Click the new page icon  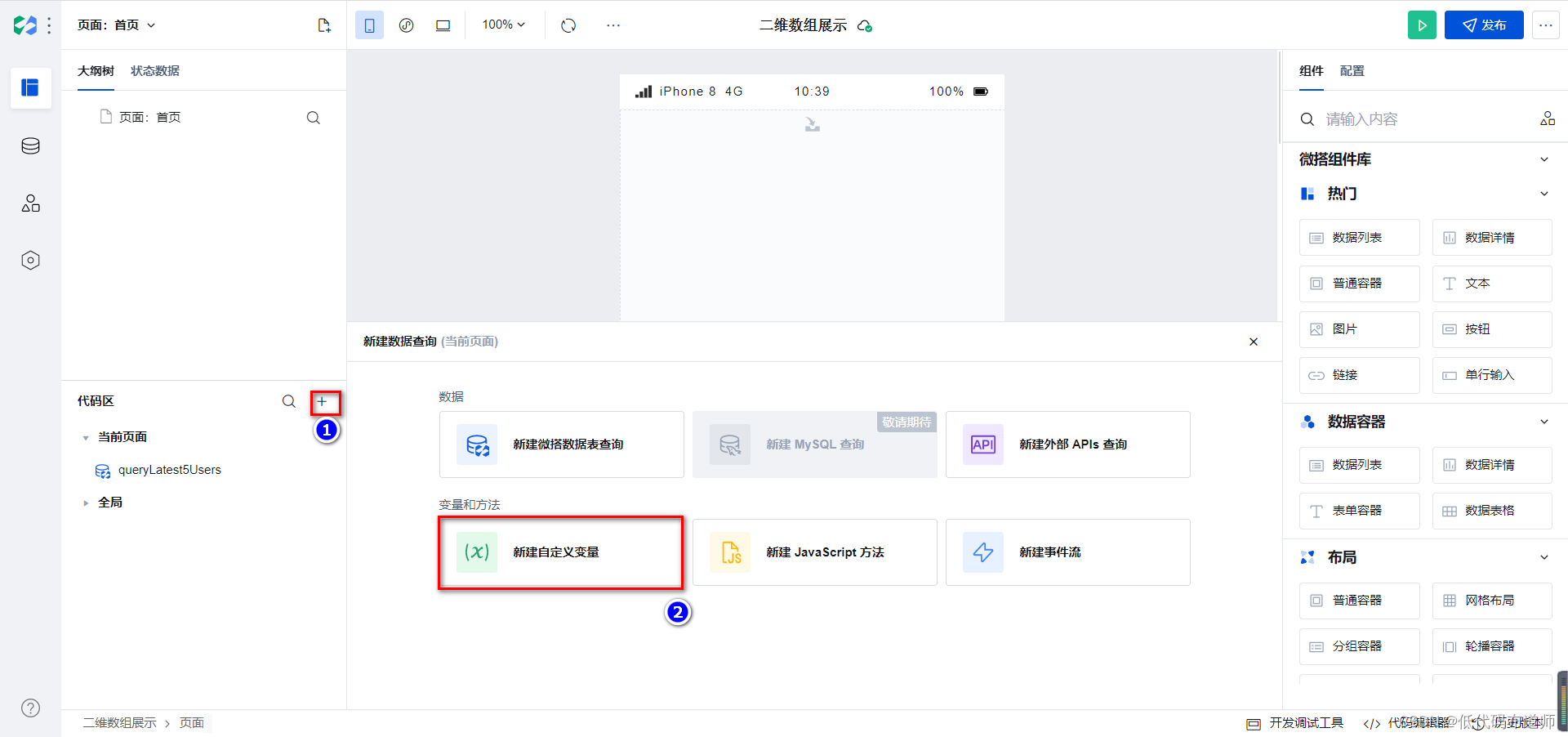[x=324, y=25]
